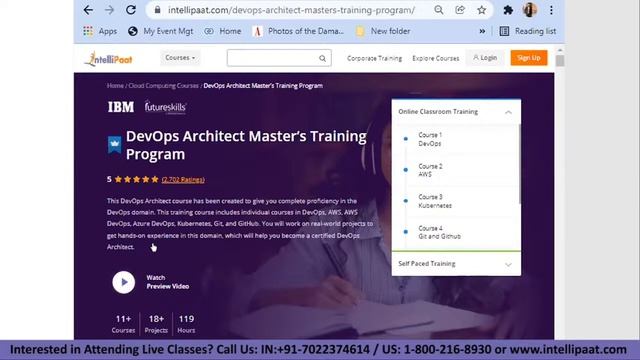The image size is (640, 360).
Task: Reload the page with the refresh icon
Action: click(131, 10)
